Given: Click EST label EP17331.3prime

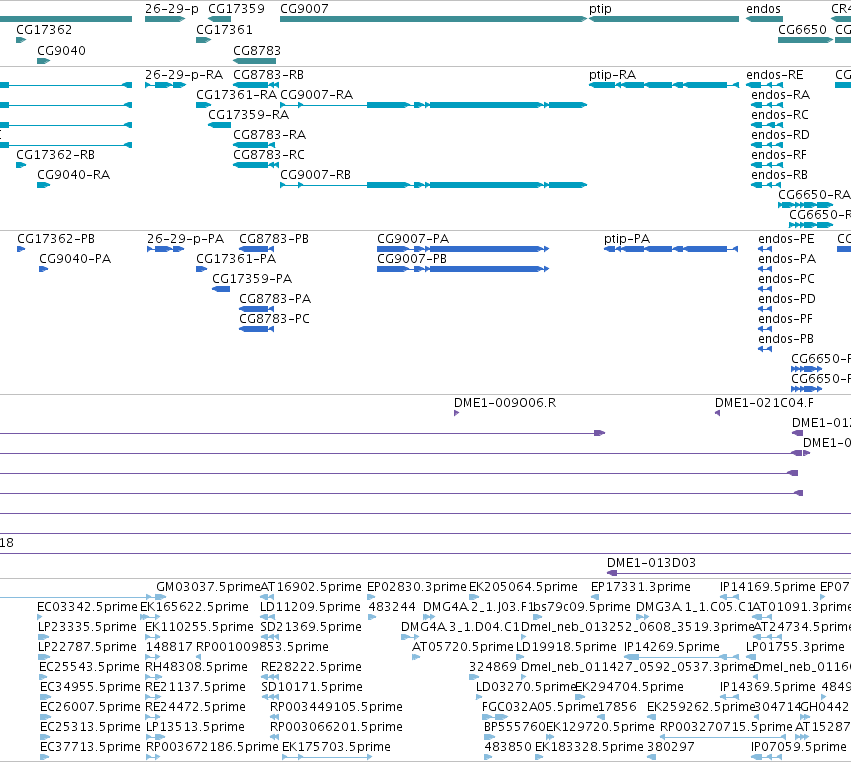Looking at the screenshot, I should 640,588.
